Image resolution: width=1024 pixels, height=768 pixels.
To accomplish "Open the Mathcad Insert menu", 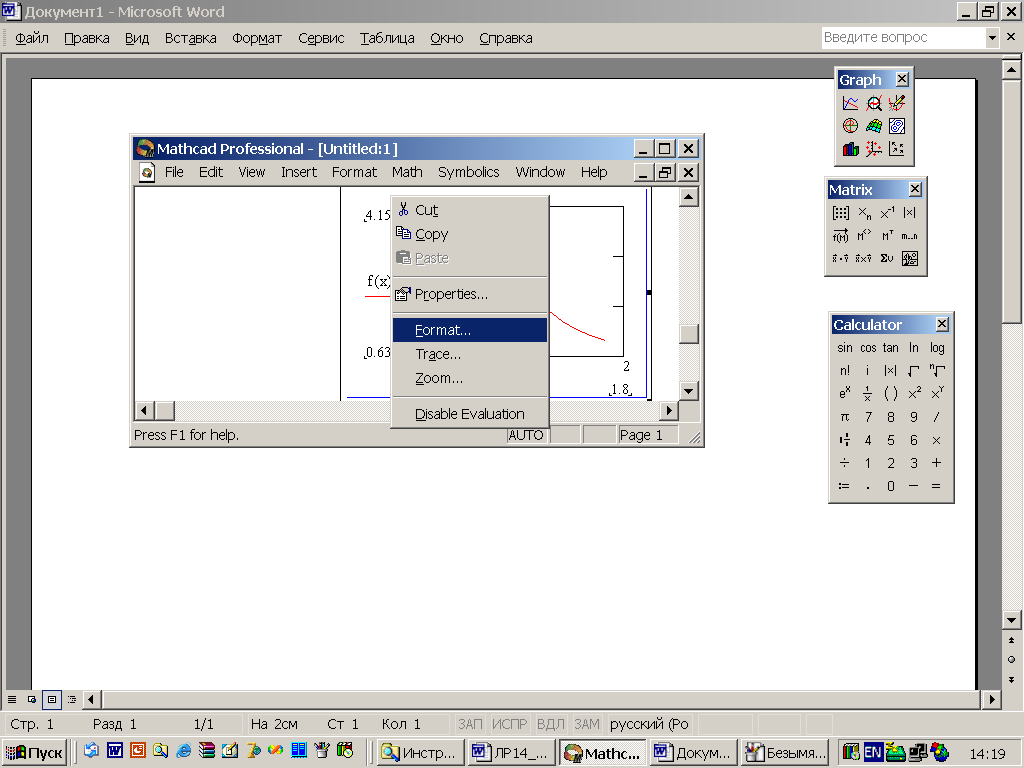I will click(299, 172).
